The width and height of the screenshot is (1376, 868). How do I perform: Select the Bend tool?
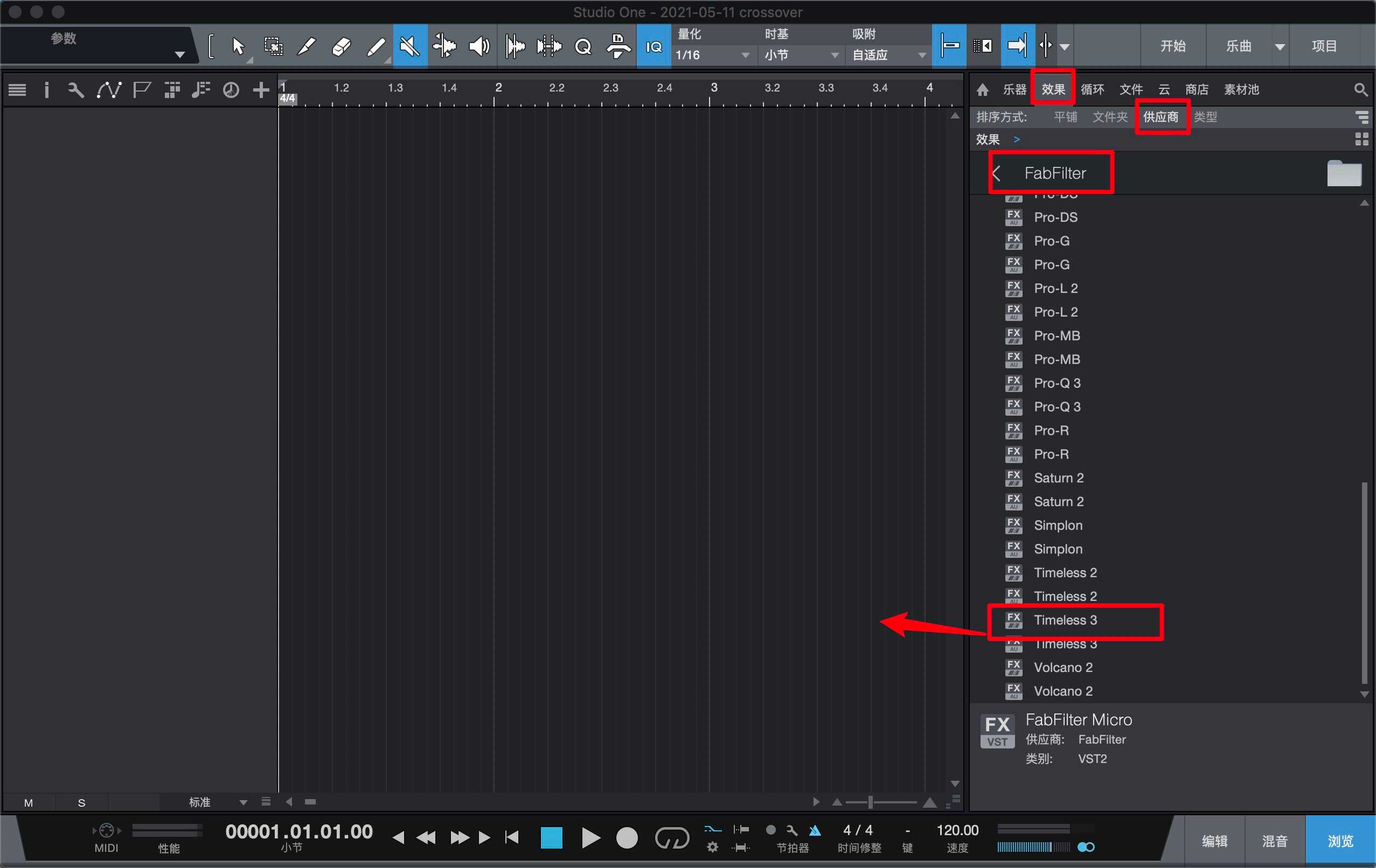click(x=444, y=46)
